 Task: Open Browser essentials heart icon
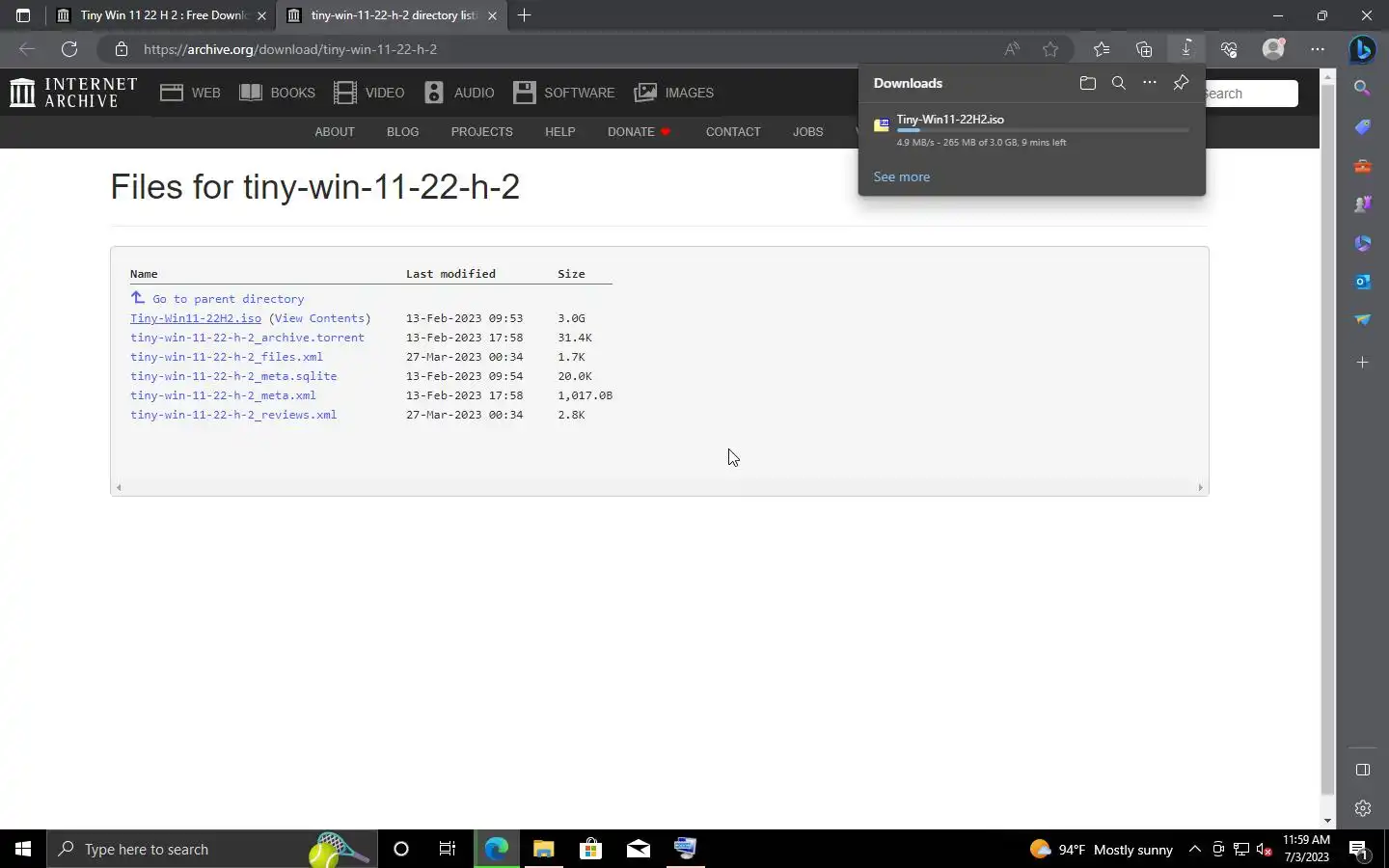click(x=1229, y=49)
